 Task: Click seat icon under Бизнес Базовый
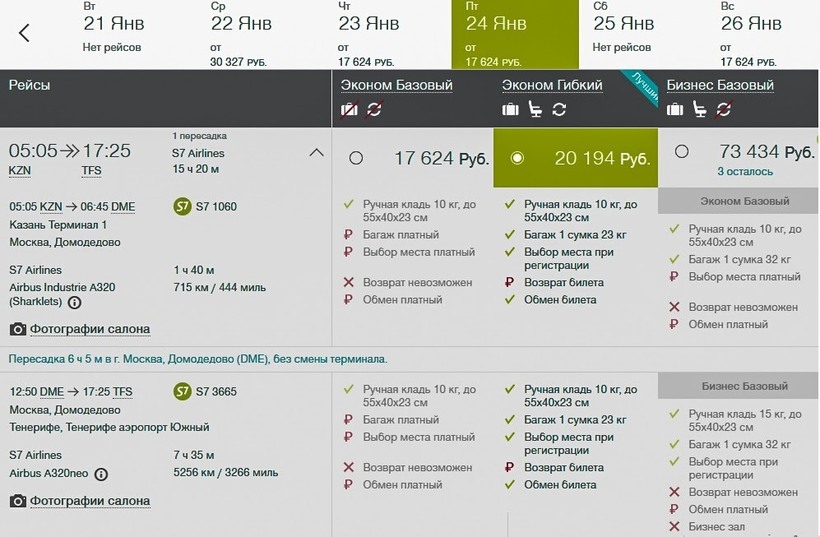699,109
